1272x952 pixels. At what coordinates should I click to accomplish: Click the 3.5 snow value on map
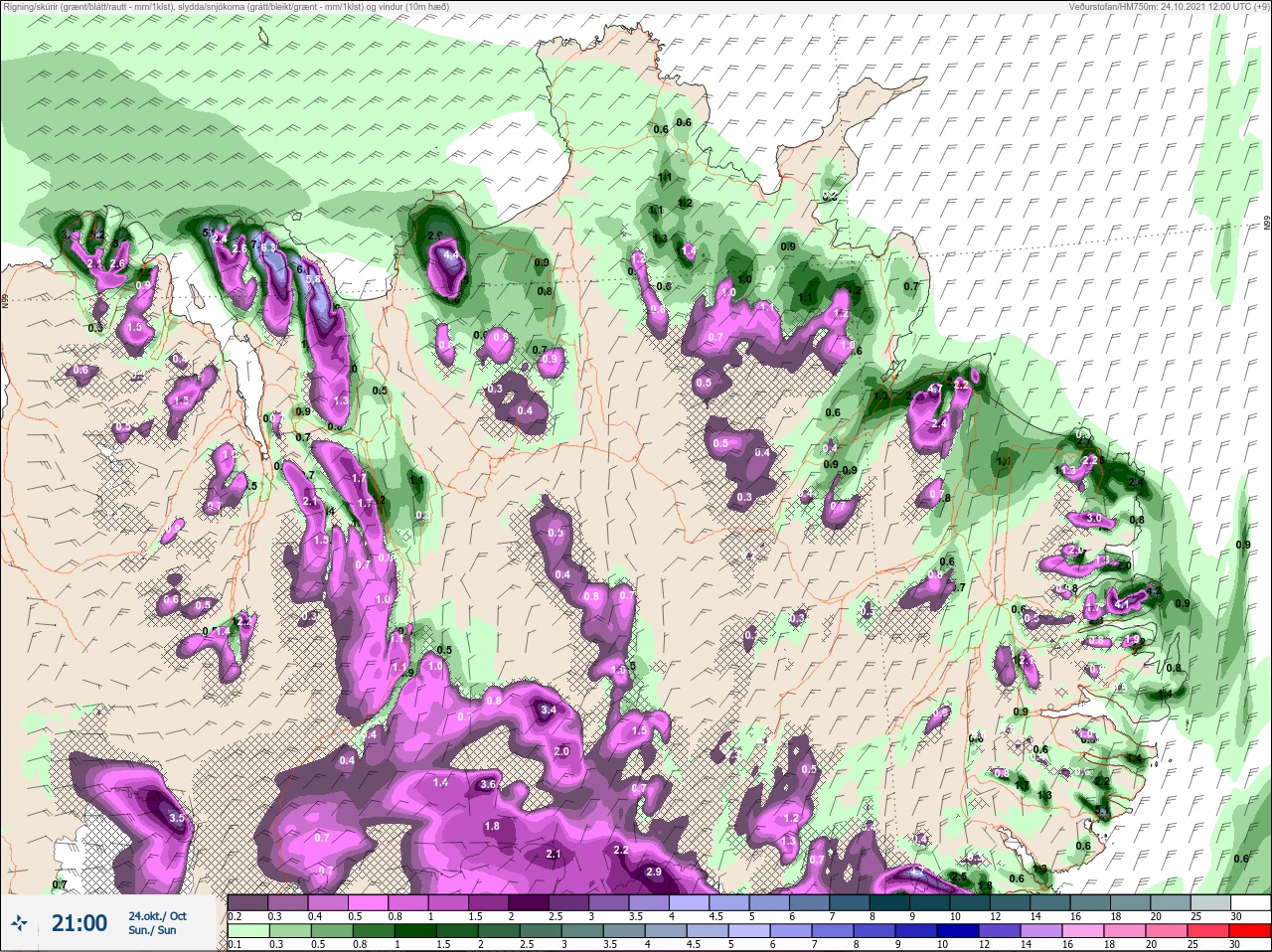click(x=177, y=819)
